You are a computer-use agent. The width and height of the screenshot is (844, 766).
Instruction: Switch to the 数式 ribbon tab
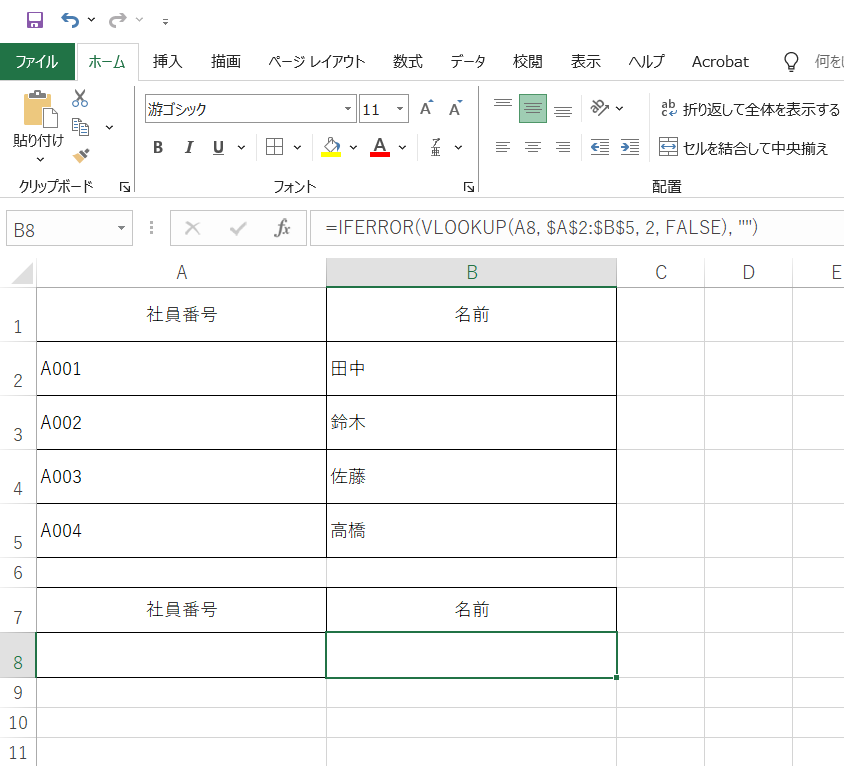407,61
